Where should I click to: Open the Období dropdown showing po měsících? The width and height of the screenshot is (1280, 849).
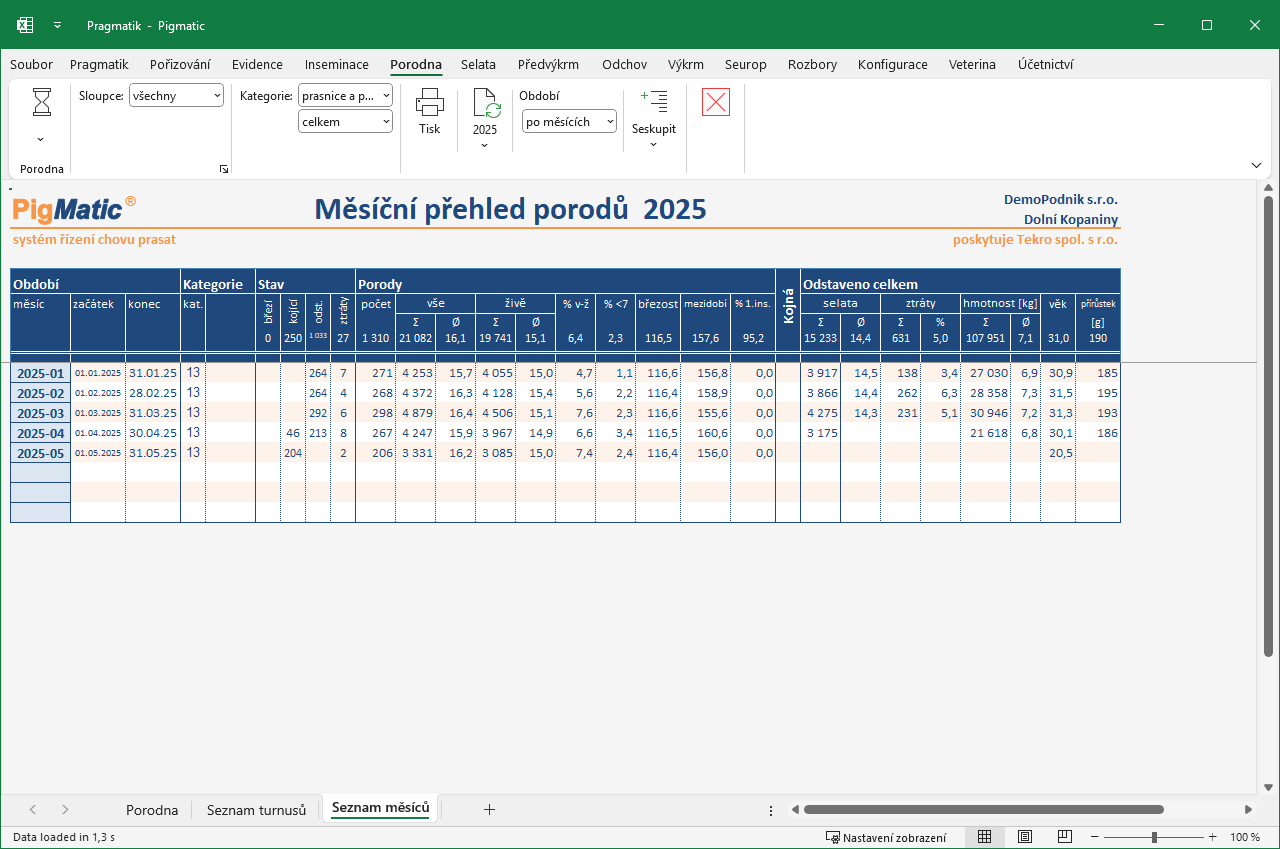click(x=569, y=122)
